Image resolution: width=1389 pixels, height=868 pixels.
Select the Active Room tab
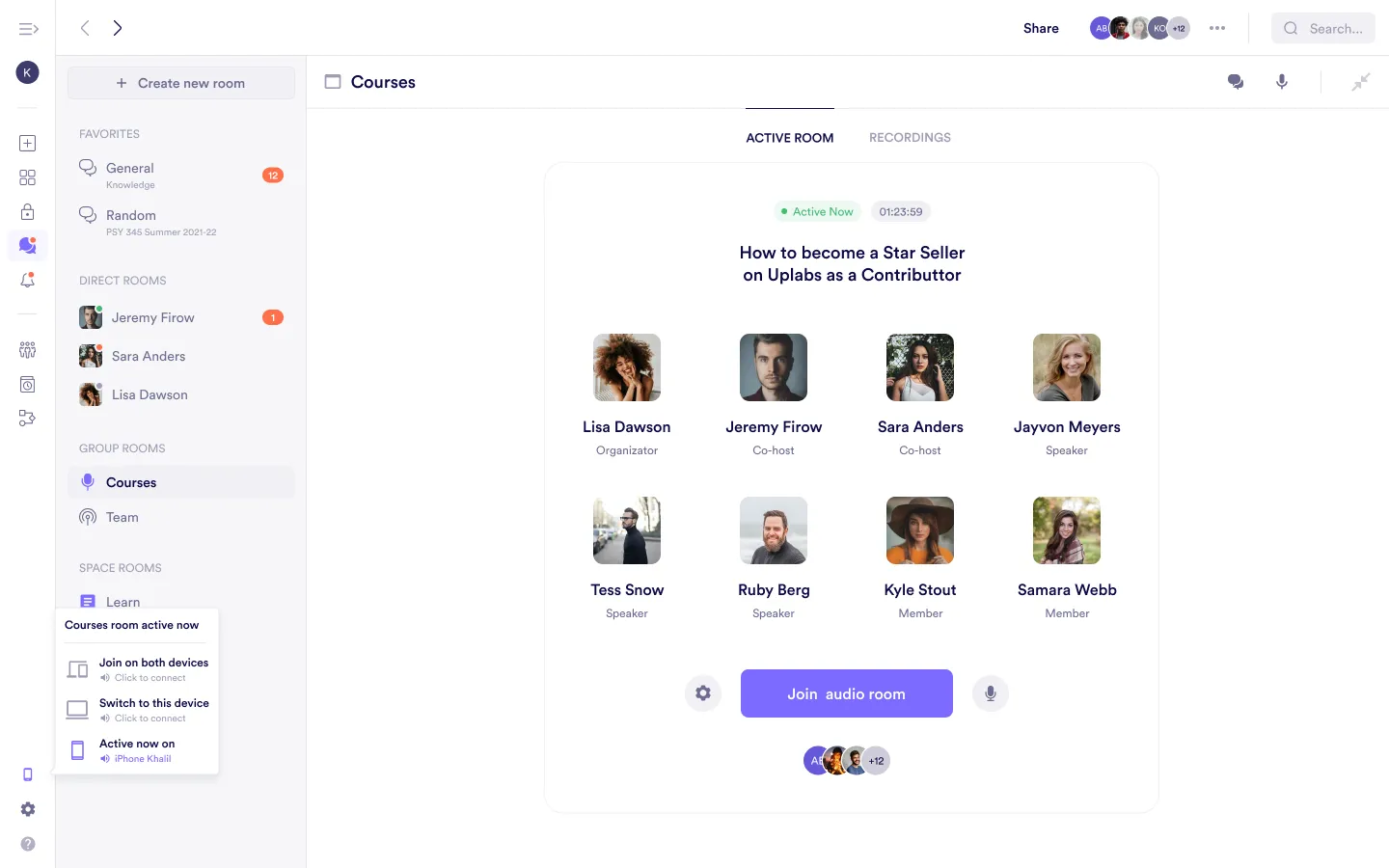pyautogui.click(x=789, y=138)
